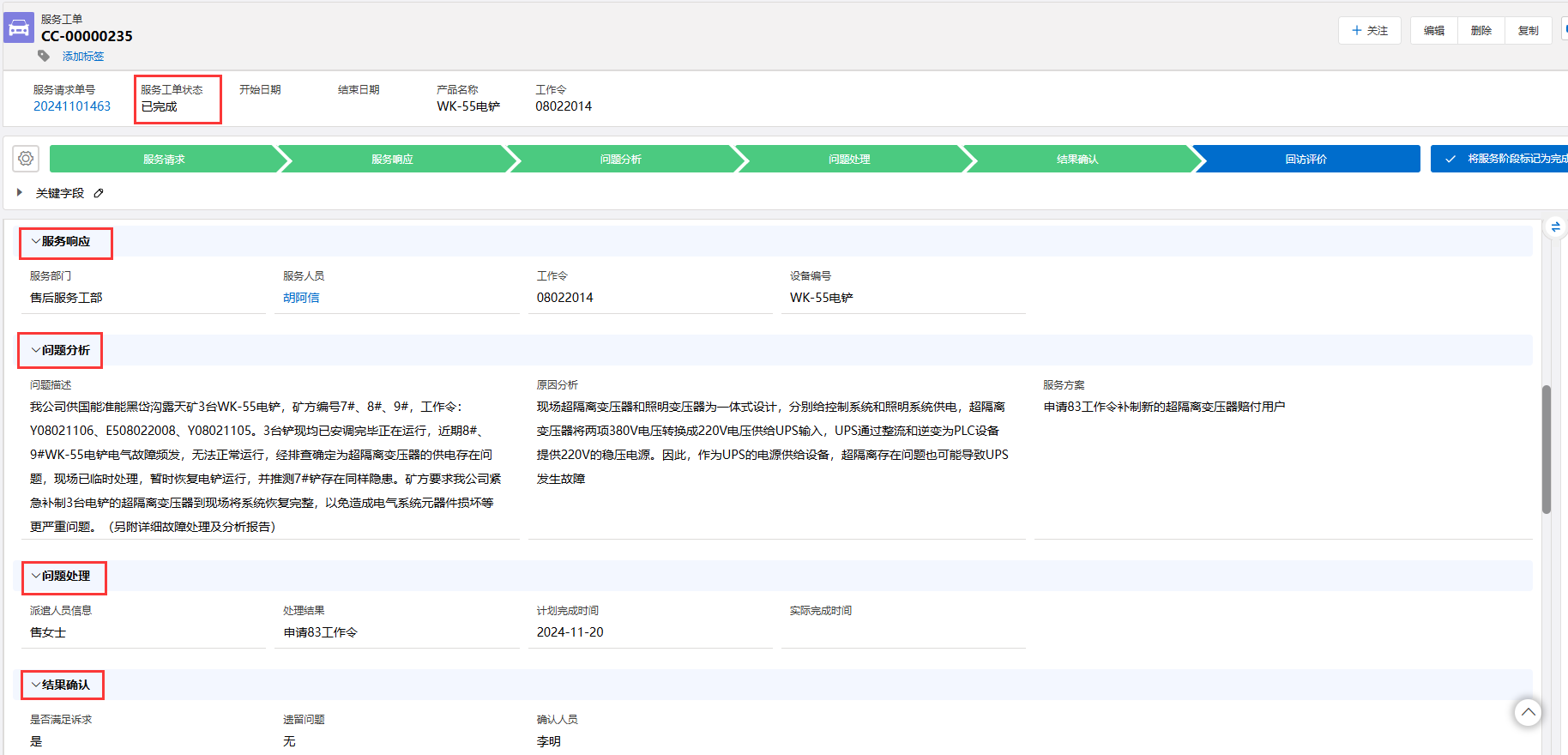Screen dimensions: 1568x755
Task: Click the vertical scrollbar thumb
Action: (1547, 449)
